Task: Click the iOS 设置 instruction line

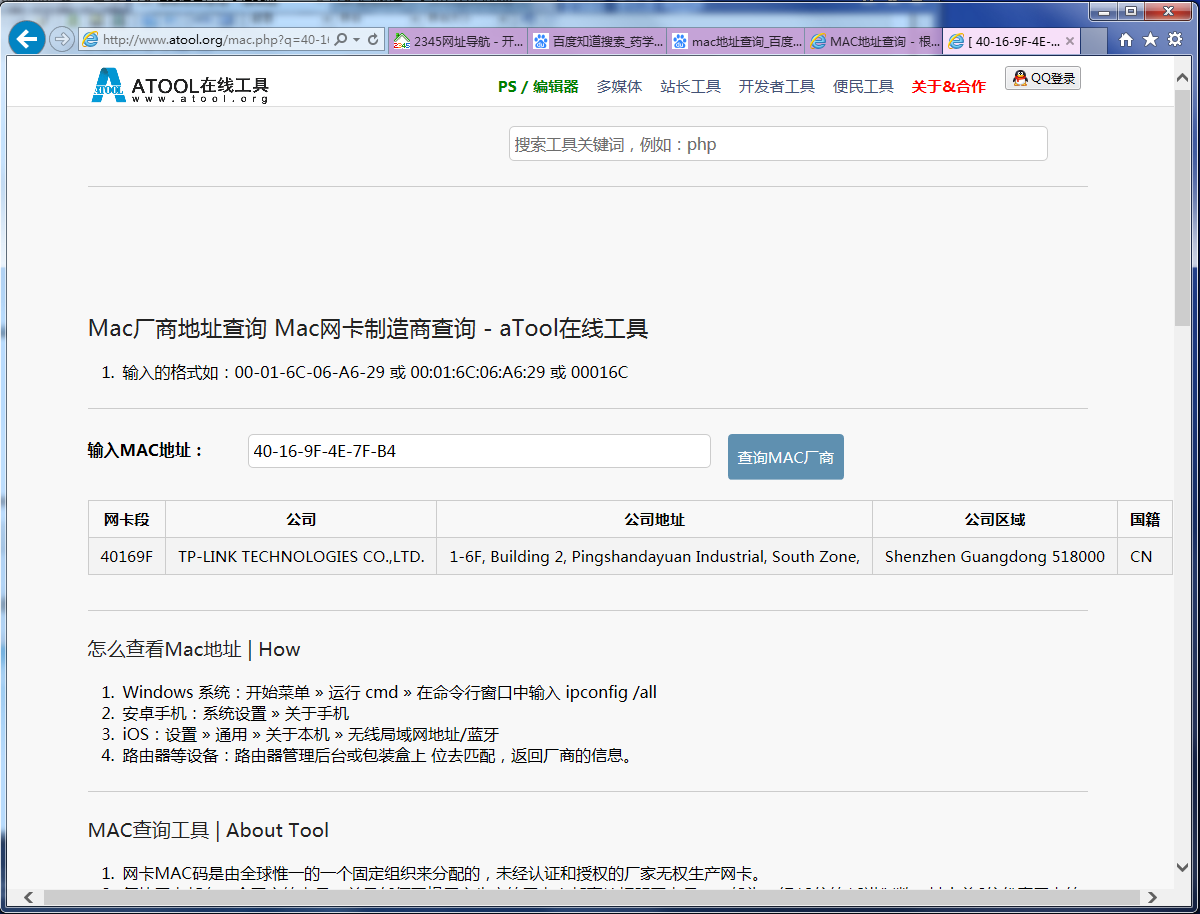Action: 310,734
